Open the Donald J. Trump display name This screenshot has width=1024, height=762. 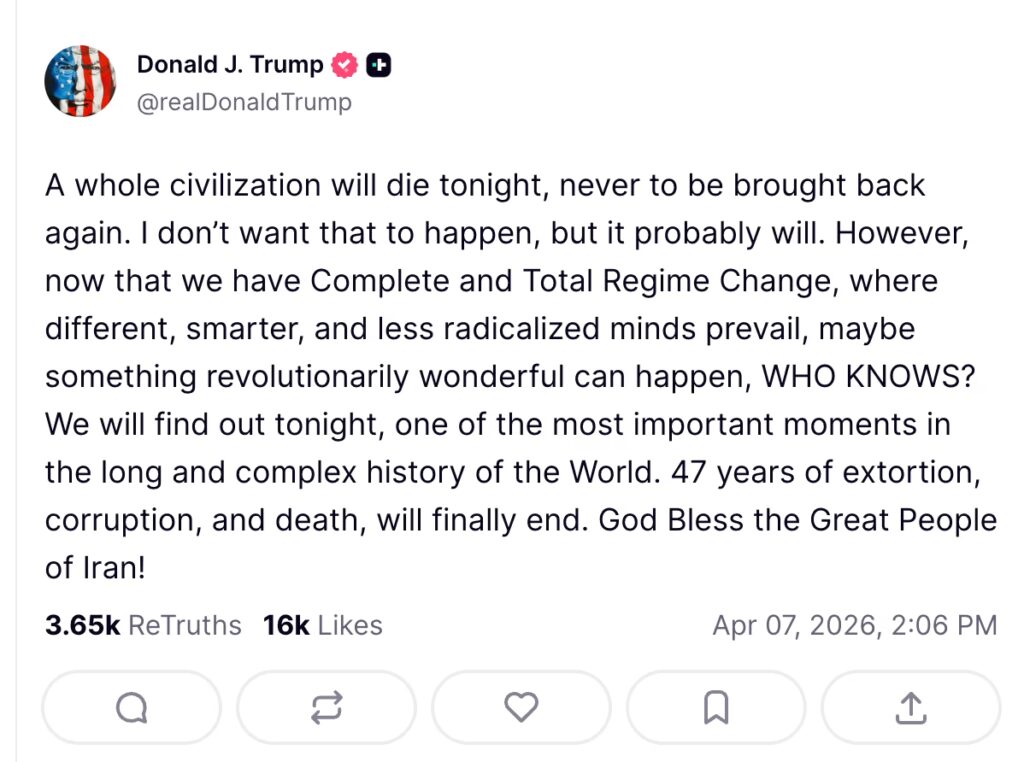[230, 65]
